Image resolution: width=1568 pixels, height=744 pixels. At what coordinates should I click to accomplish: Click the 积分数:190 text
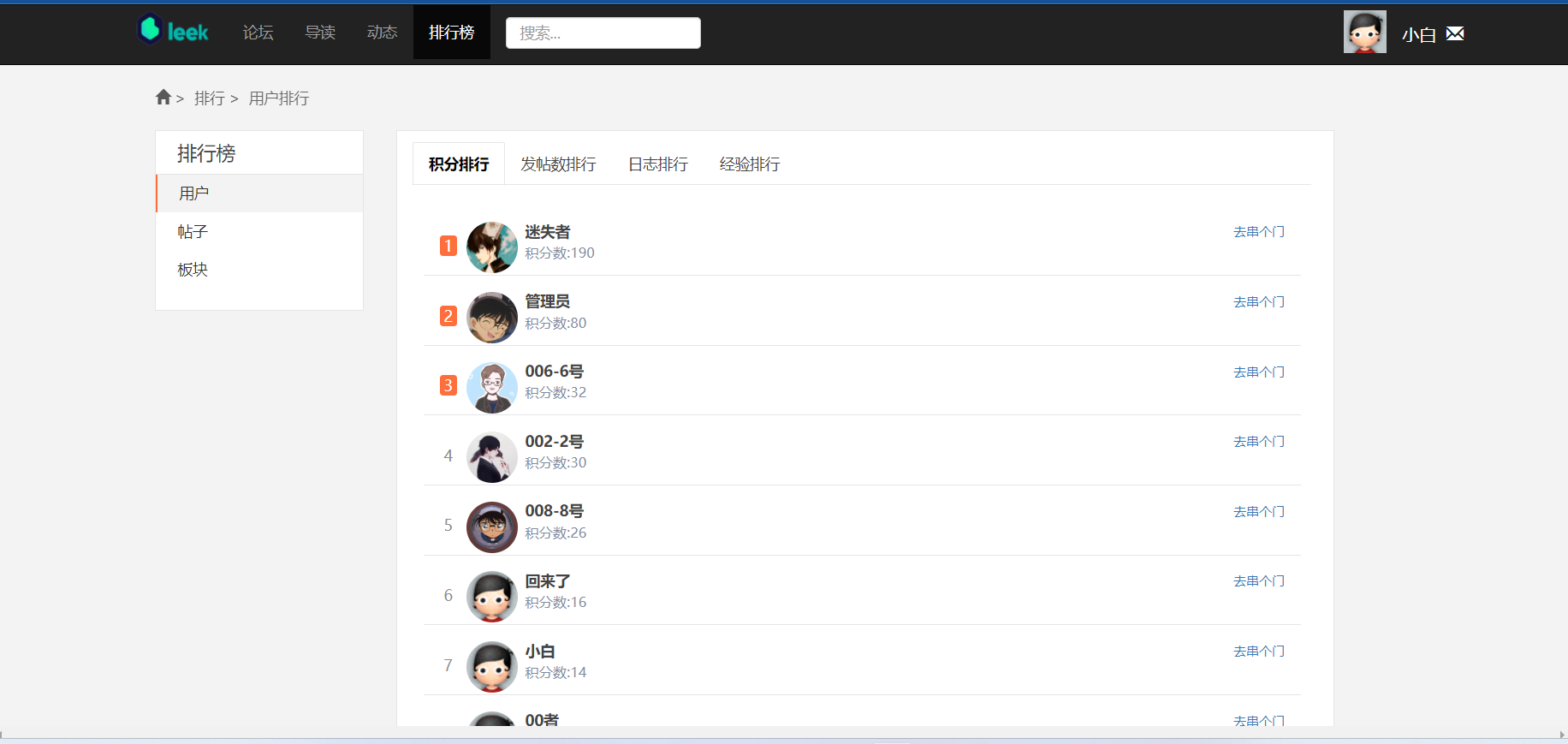(x=560, y=253)
